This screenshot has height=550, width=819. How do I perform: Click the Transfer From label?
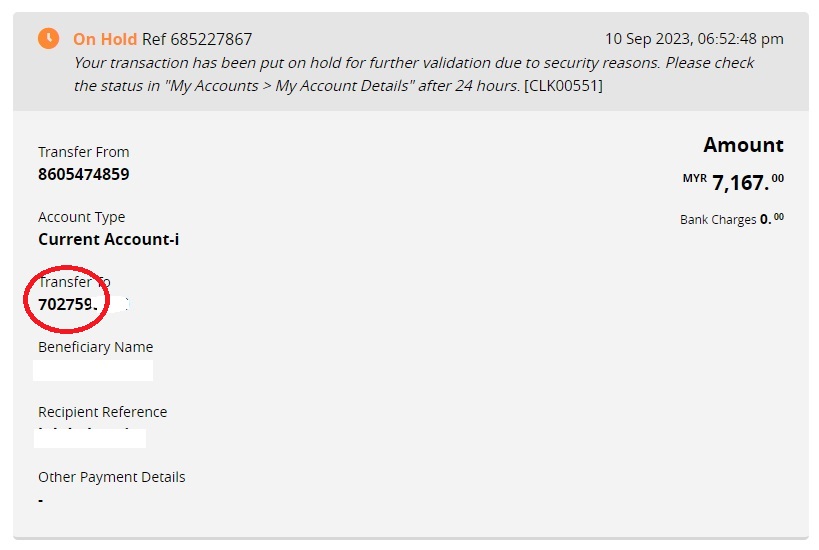84,152
